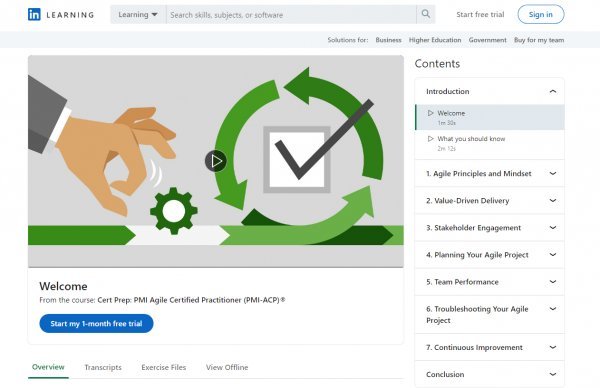
Task: Open the Learning dropdown in the search bar
Action: 138,15
